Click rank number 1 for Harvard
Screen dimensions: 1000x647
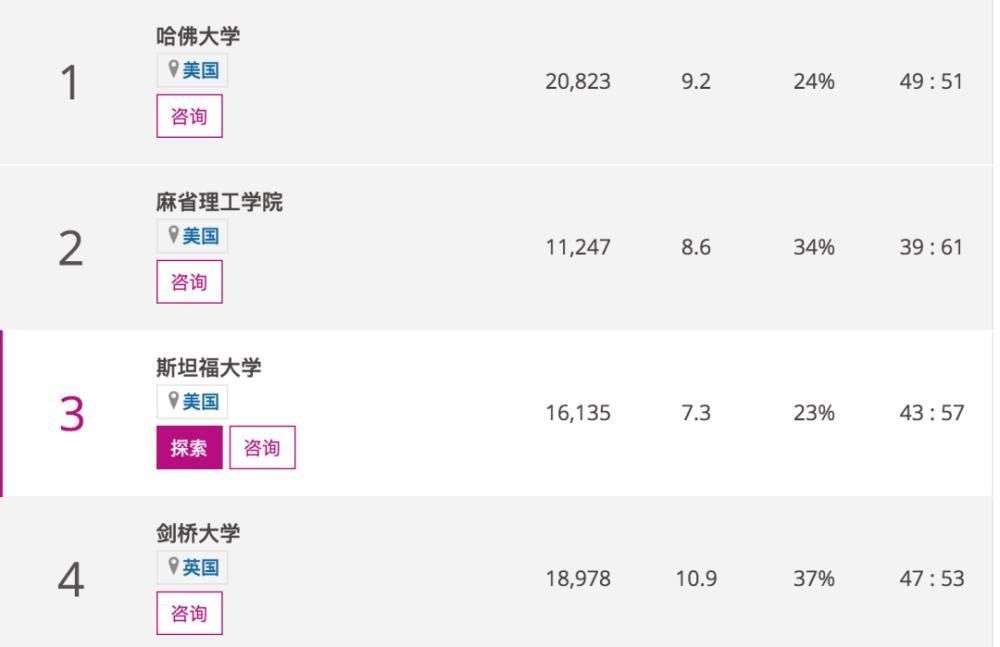[x=69, y=82]
